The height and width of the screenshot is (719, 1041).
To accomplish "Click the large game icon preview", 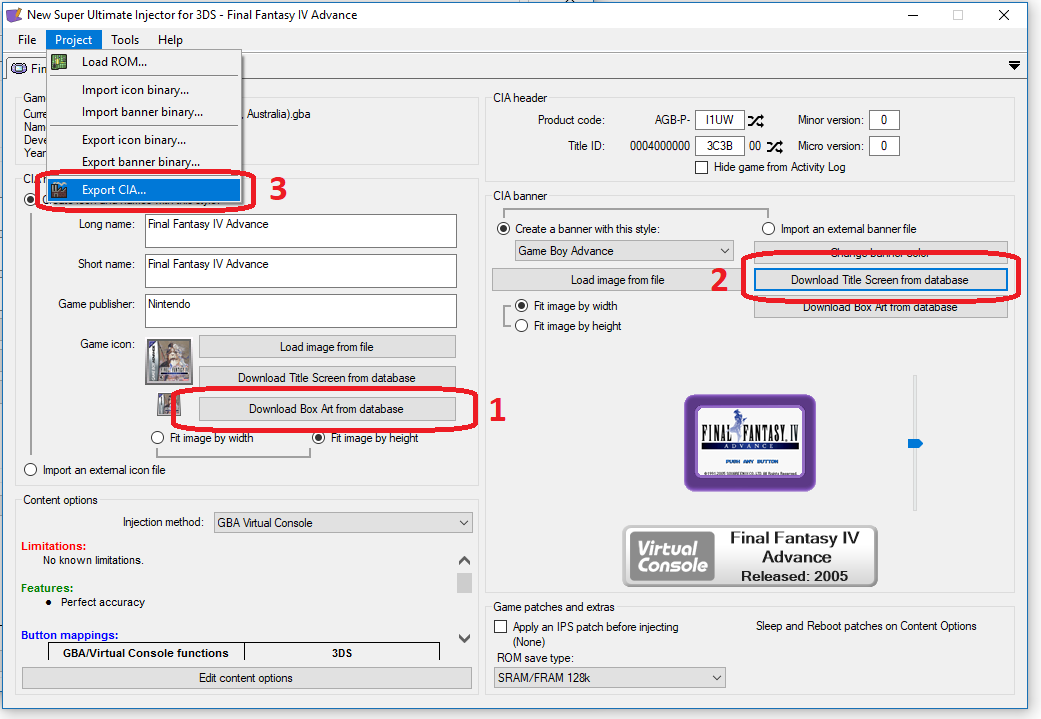I will (x=169, y=362).
